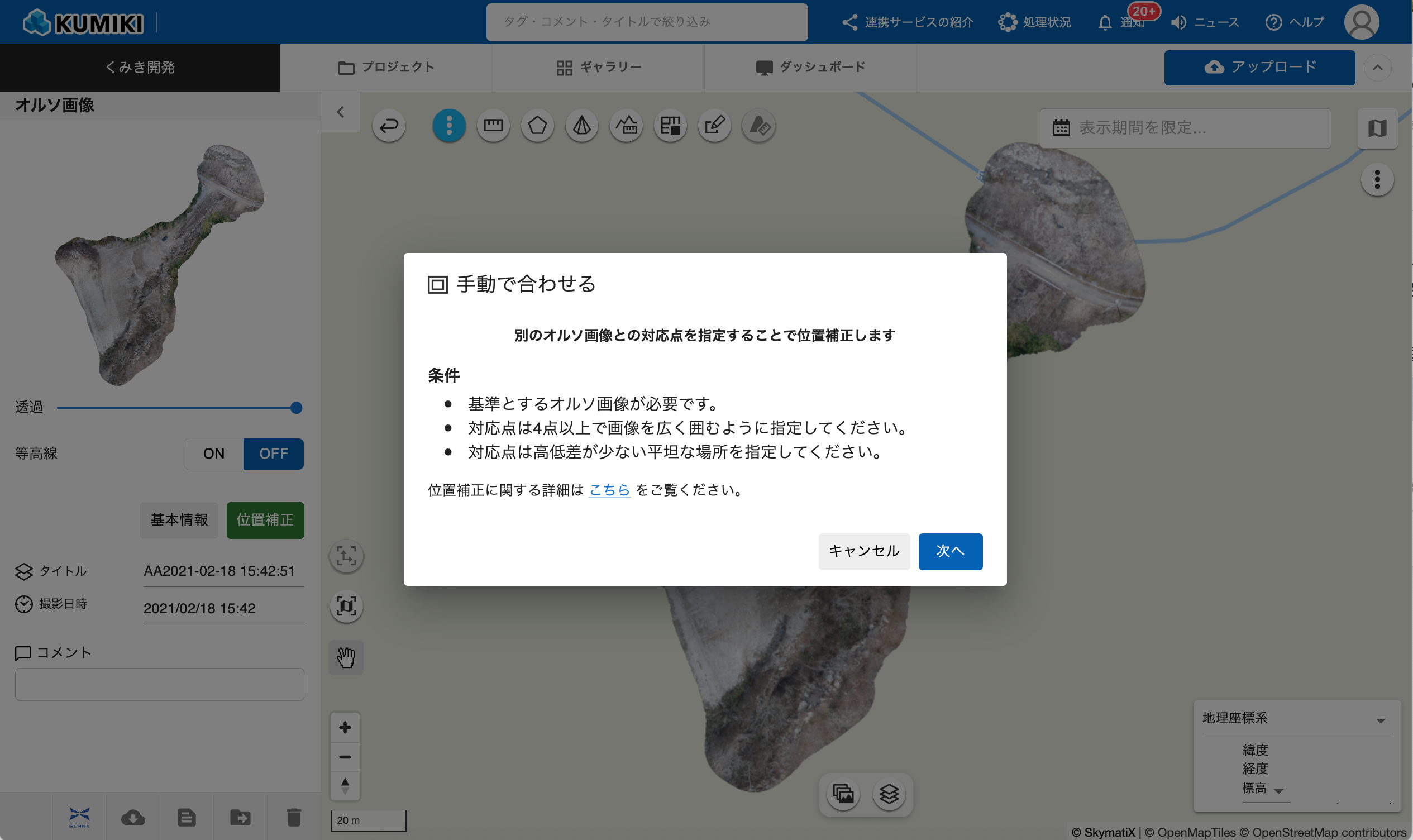This screenshot has height=840, width=1413.
Task: Click the trash delete icon
Action: tap(294, 817)
